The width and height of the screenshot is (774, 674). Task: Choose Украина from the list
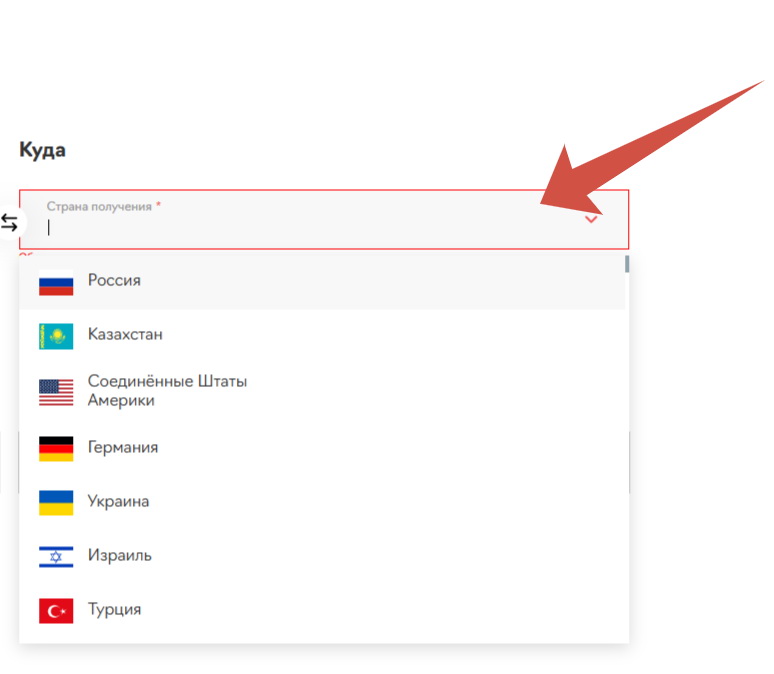118,502
